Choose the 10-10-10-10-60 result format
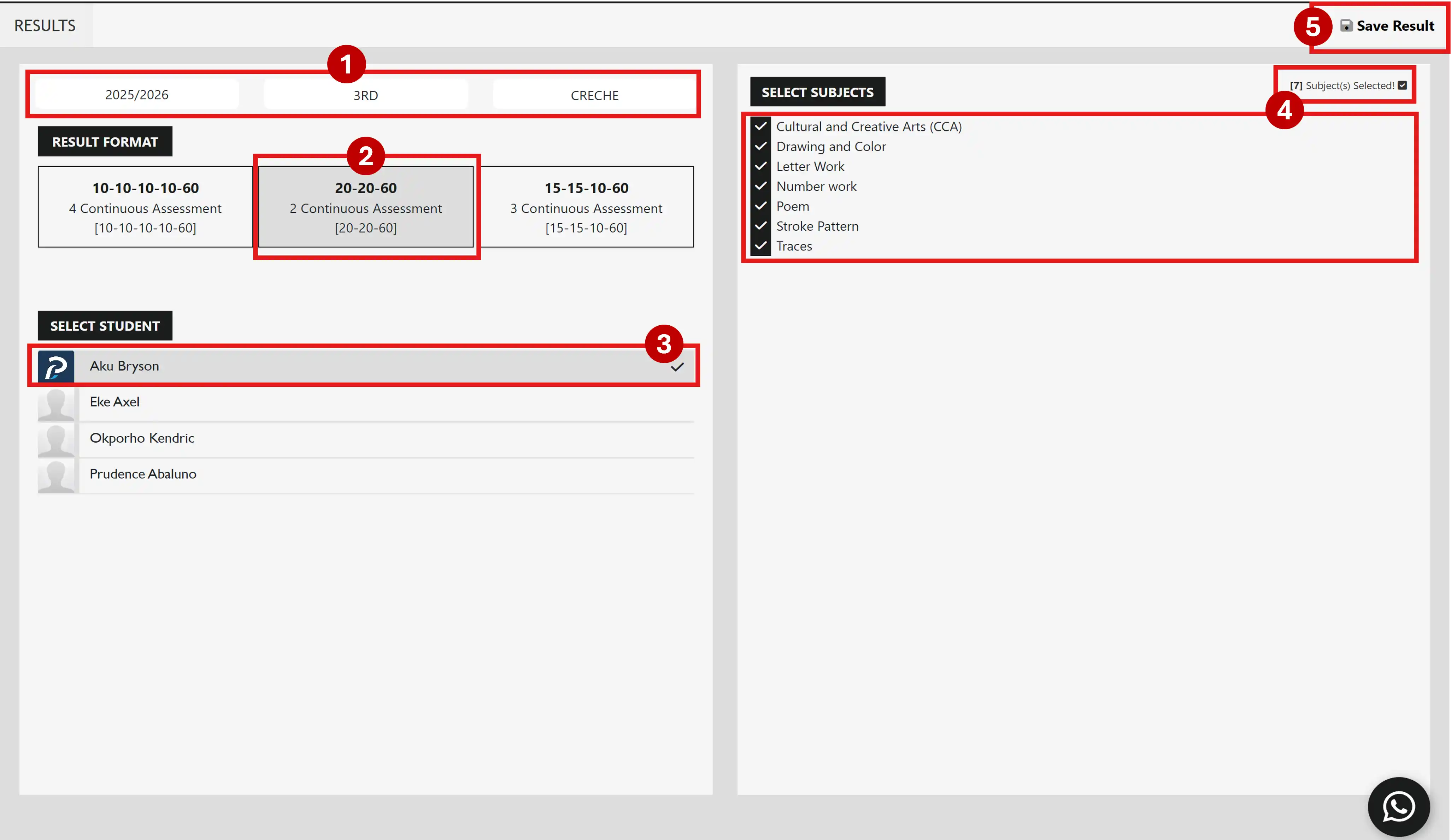 click(x=146, y=207)
